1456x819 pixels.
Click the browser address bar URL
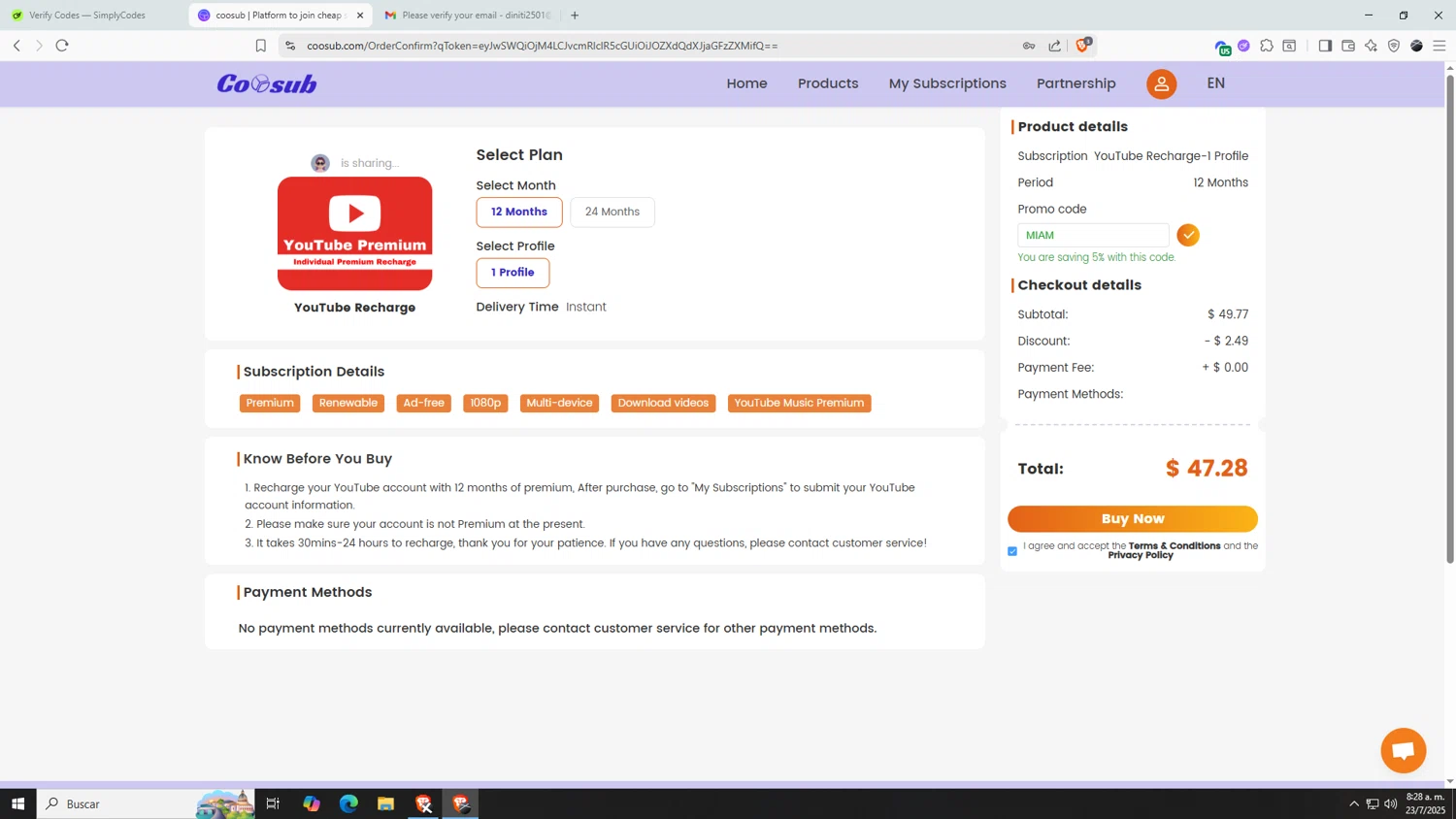[543, 46]
